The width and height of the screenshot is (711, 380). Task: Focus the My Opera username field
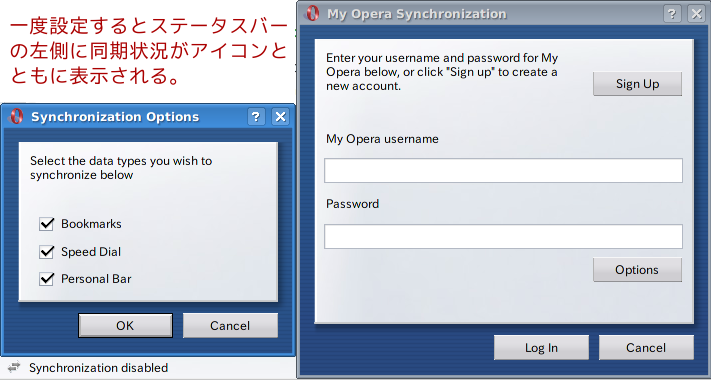click(x=503, y=171)
